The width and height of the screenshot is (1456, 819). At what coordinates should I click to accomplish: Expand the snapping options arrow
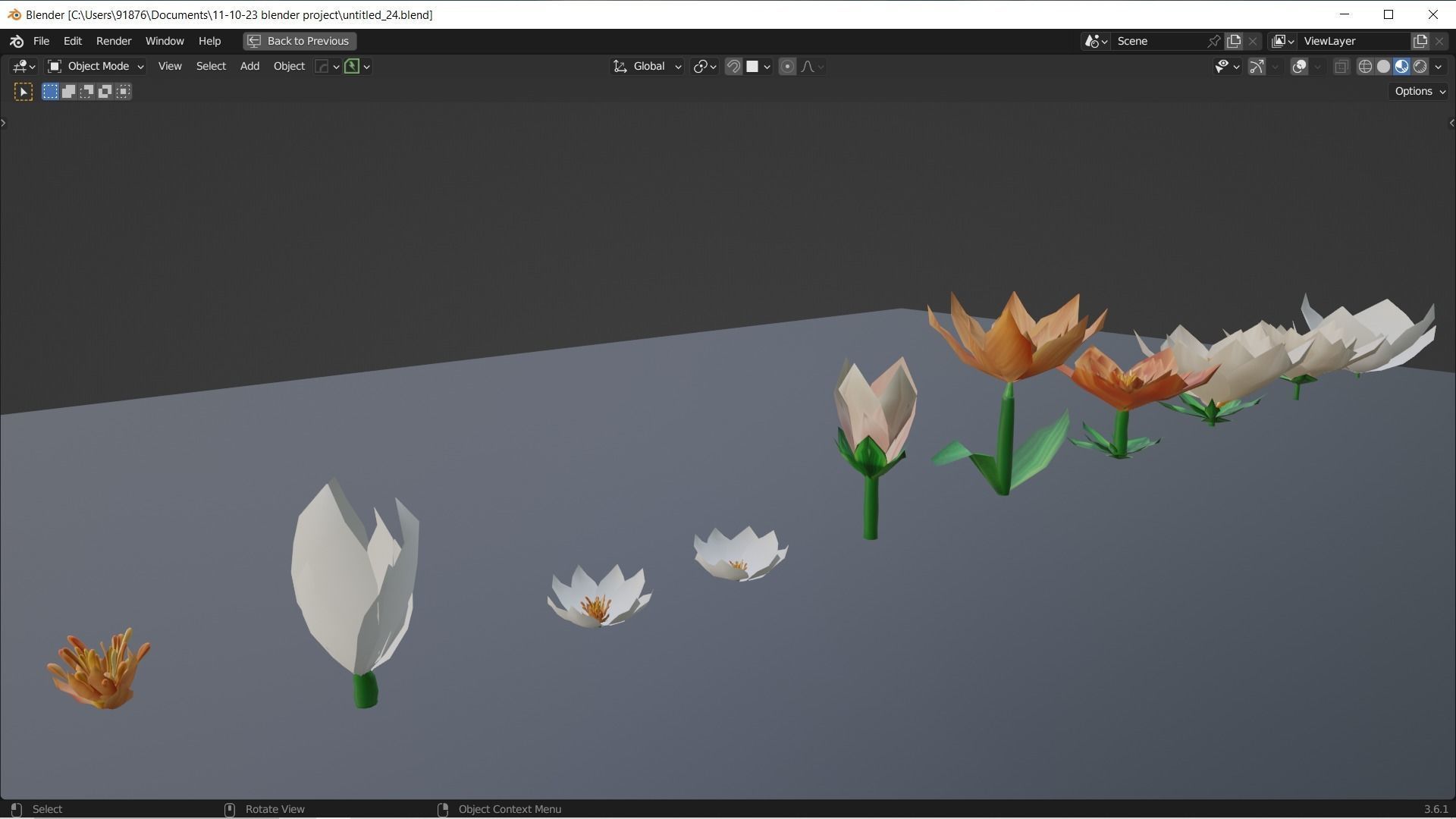[767, 67]
